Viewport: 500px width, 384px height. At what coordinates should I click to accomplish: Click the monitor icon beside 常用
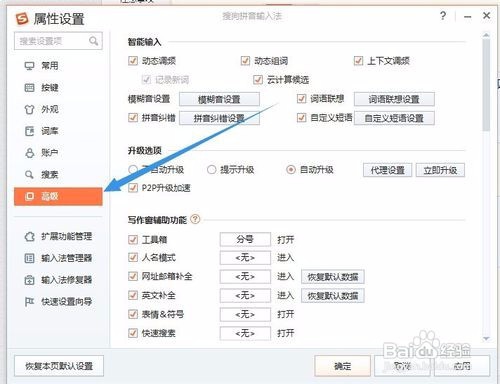[x=29, y=66]
